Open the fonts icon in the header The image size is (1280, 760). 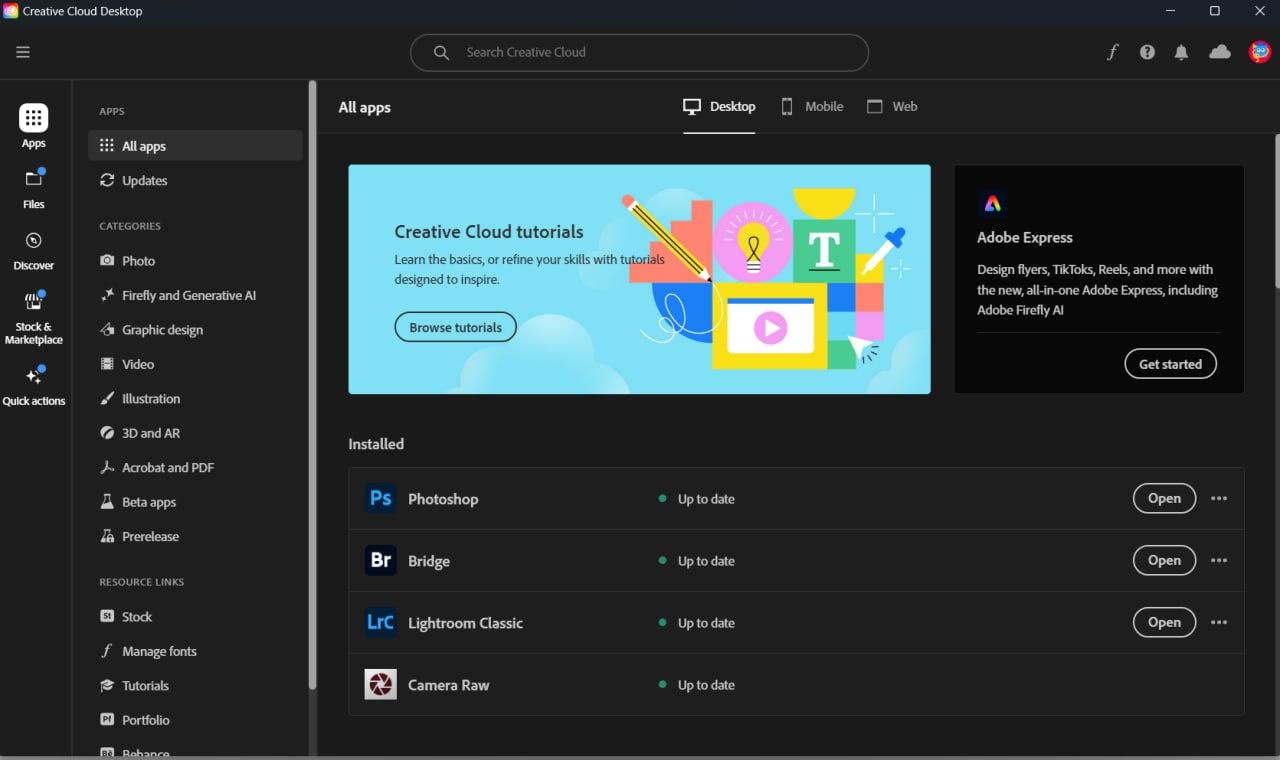1112,52
